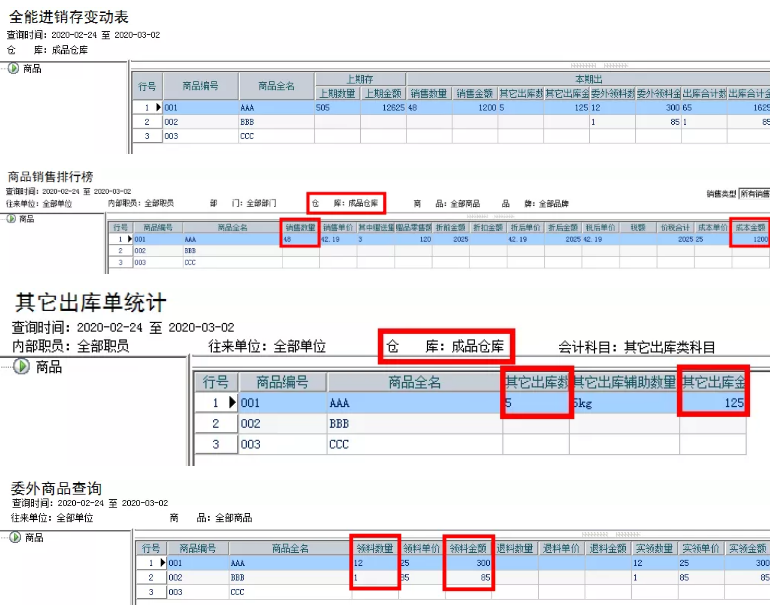Click 成本金额 column header in 商品销售排行榜

point(750,227)
